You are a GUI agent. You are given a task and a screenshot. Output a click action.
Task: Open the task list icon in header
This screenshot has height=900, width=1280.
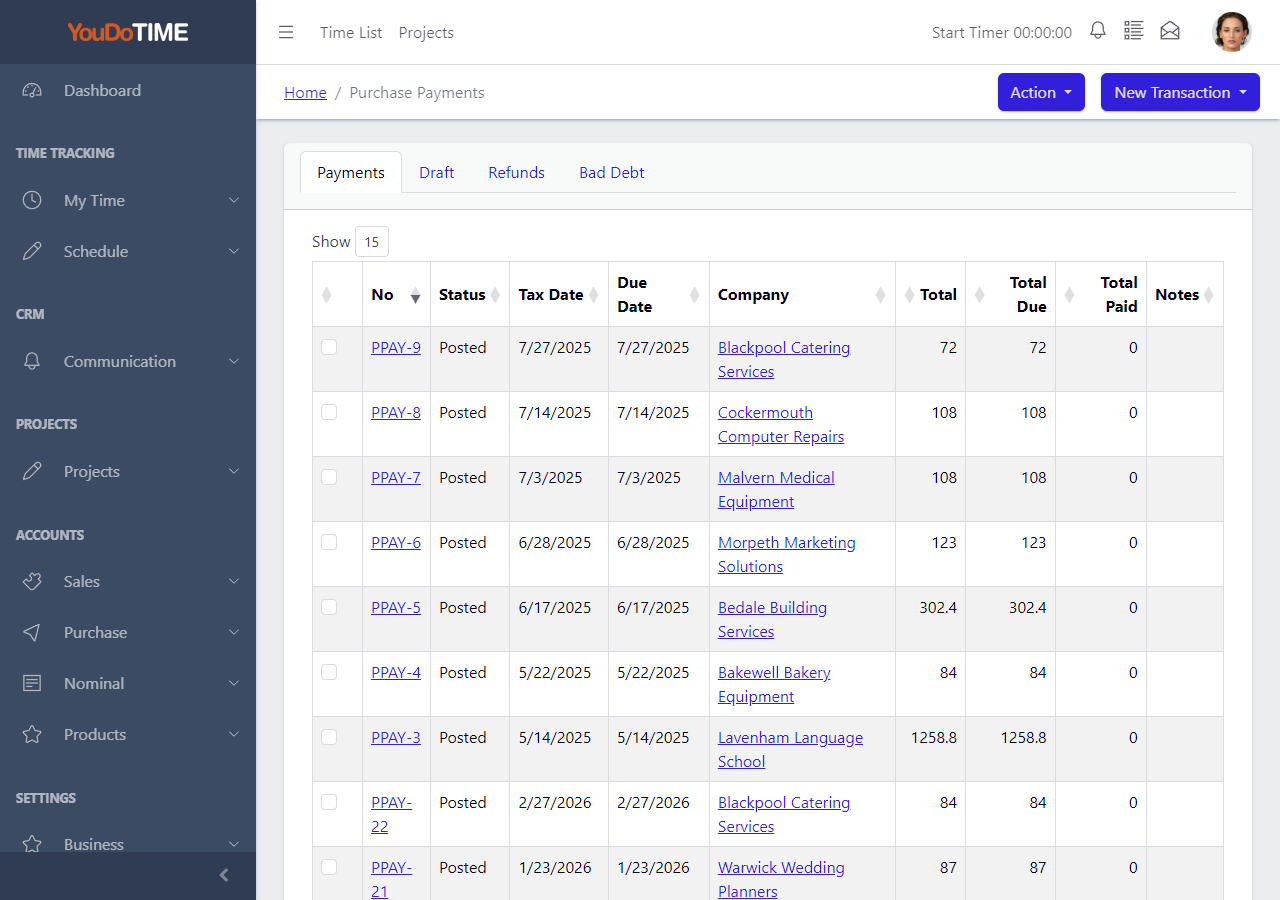click(x=1133, y=31)
